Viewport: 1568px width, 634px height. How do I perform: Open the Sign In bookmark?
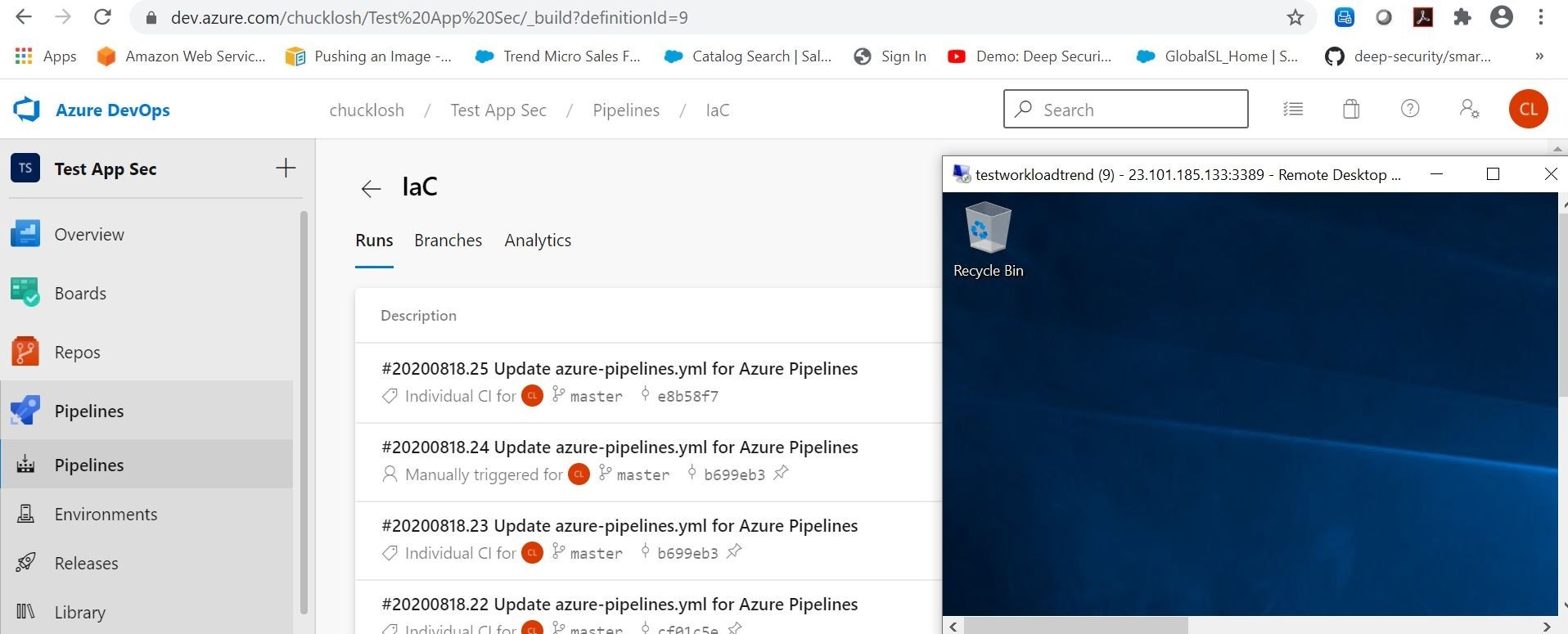pyautogui.click(x=890, y=56)
